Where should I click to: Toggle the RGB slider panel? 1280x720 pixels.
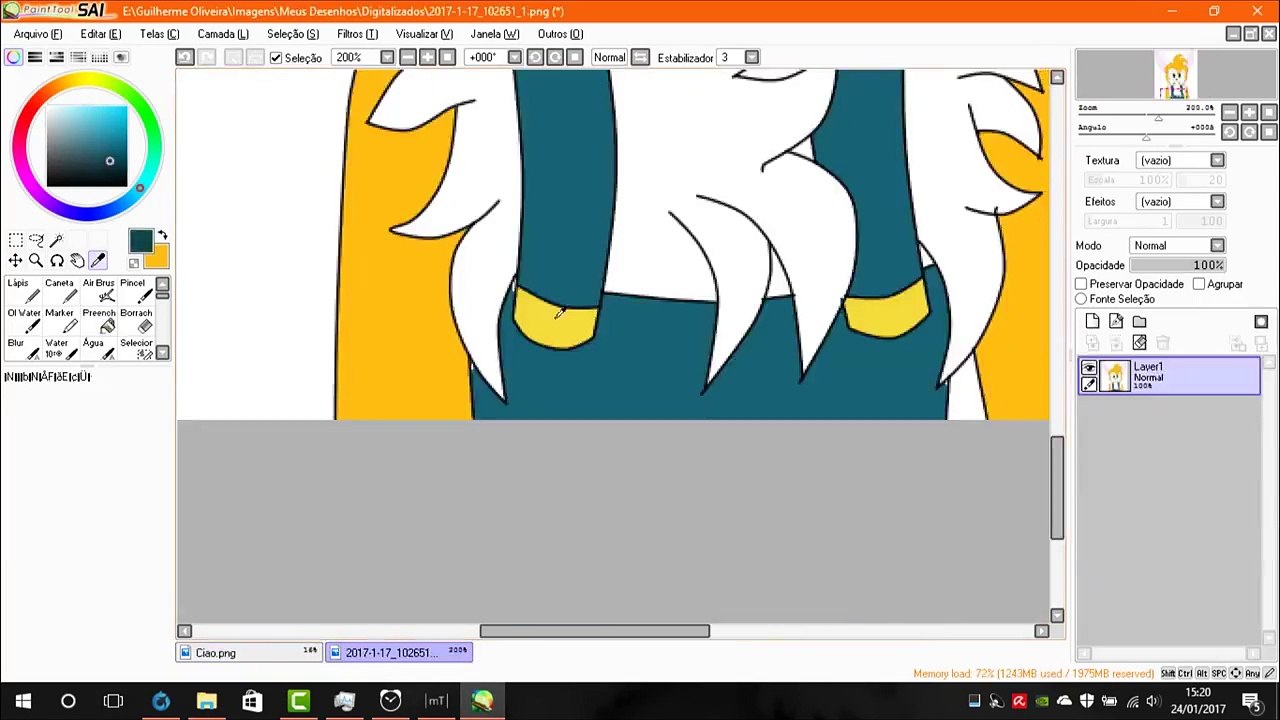35,57
